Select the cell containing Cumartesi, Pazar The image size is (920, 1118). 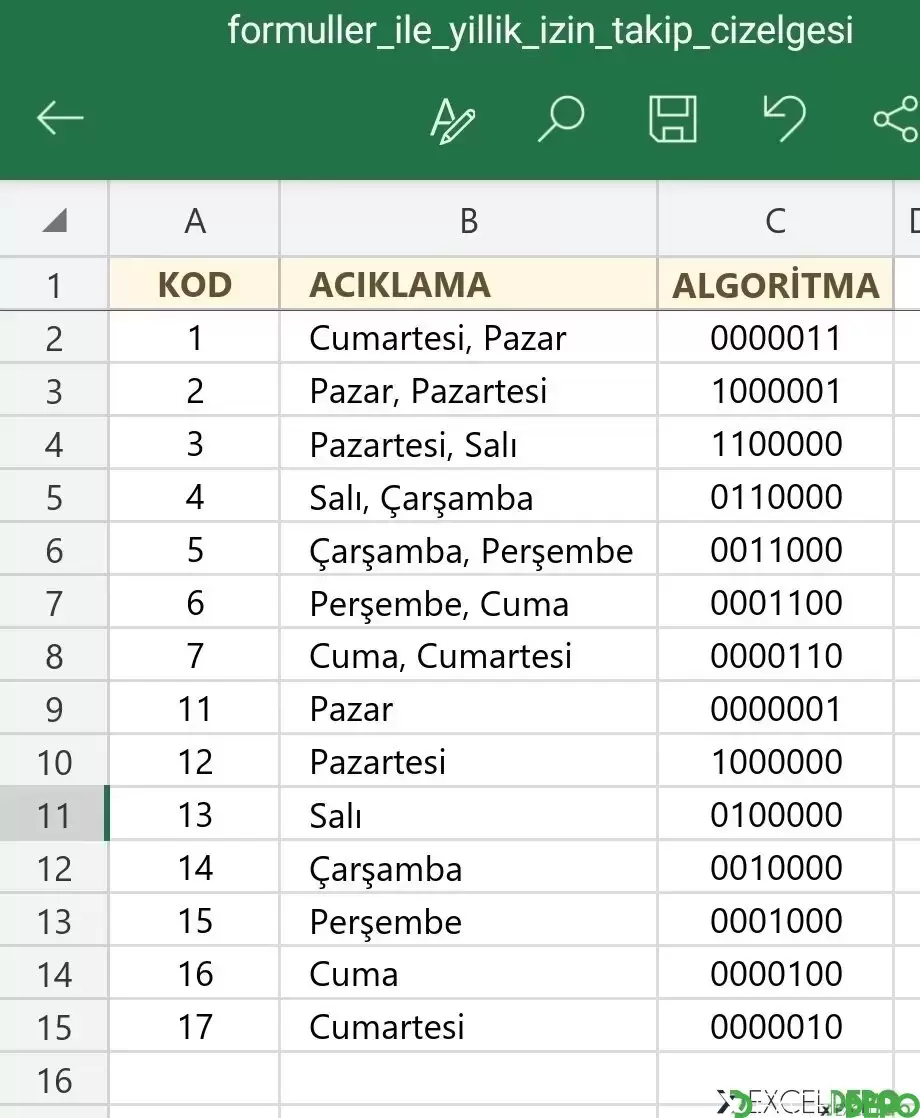tap(469, 337)
